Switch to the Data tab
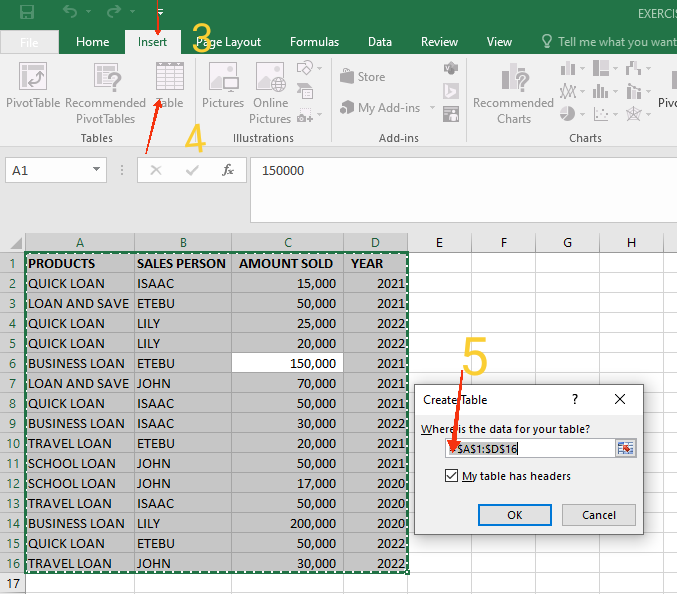677x594 pixels. click(380, 42)
